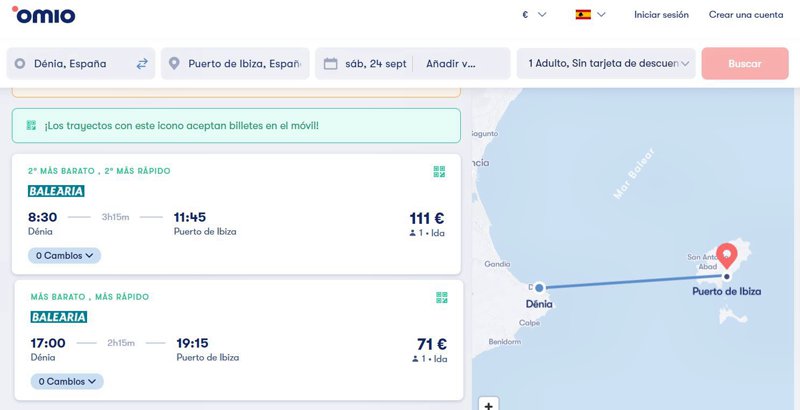This screenshot has height=410, width=800.
Task: Expand the passengers and discount card dropdown
Action: 610,64
